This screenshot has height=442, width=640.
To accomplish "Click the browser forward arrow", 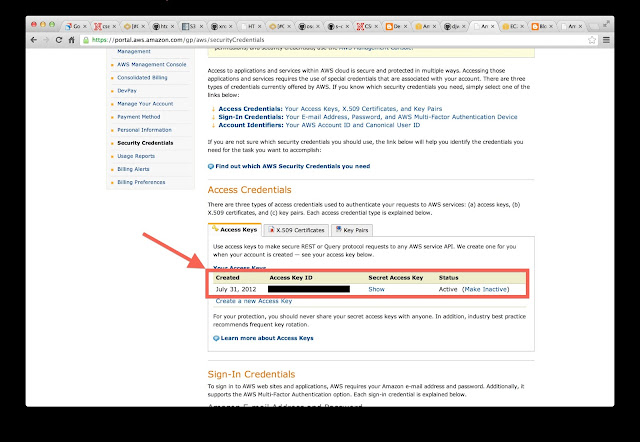I will (46, 40).
